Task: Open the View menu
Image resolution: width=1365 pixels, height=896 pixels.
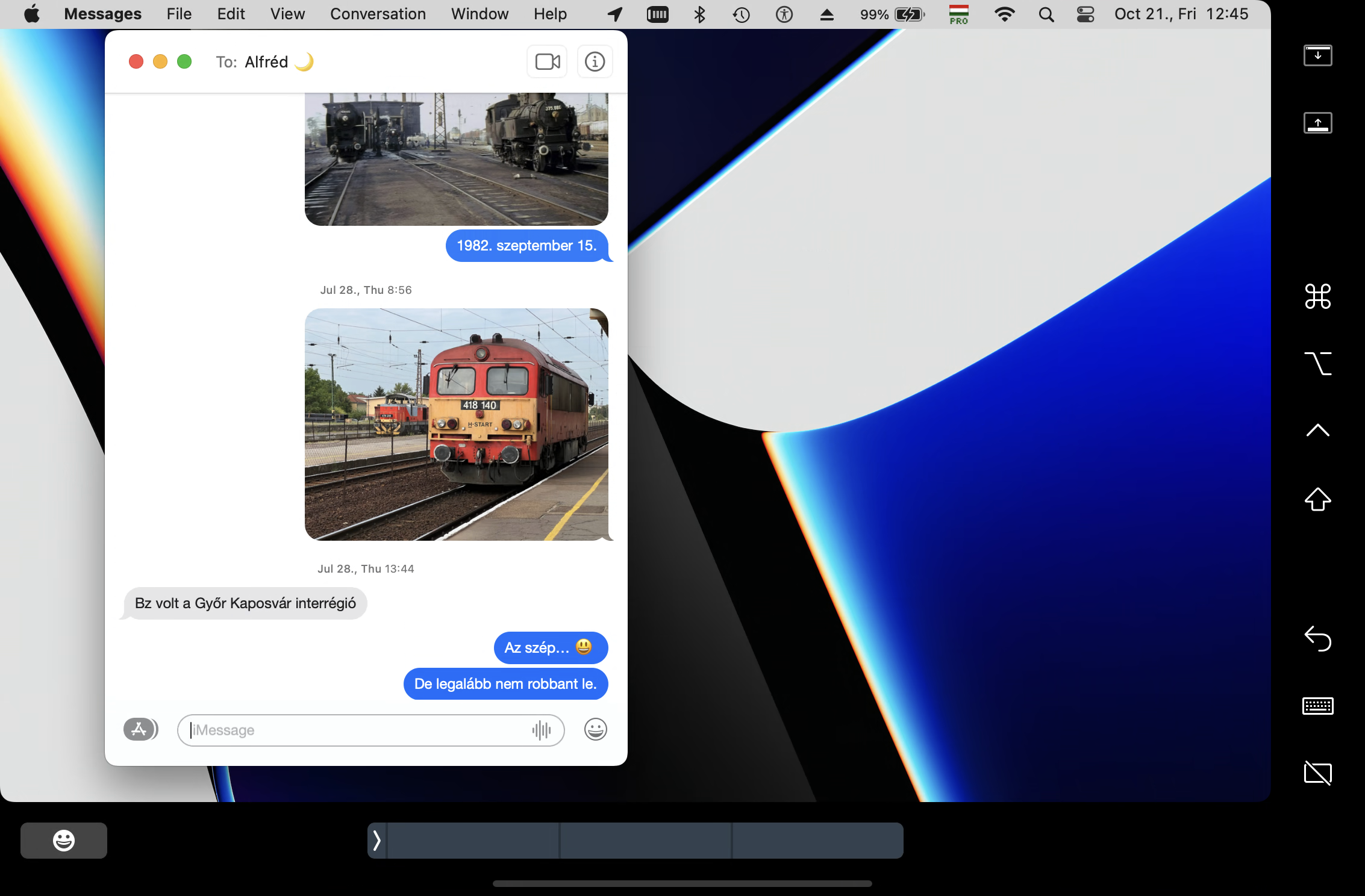Action: [x=287, y=14]
